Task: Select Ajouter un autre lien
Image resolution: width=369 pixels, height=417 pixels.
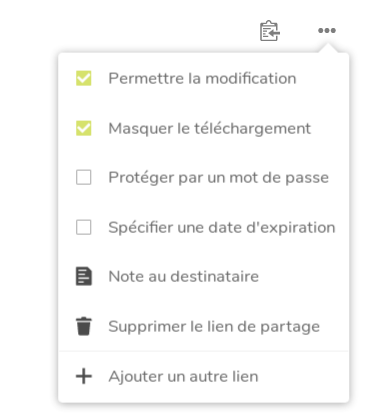Action: pyautogui.click(x=204, y=376)
